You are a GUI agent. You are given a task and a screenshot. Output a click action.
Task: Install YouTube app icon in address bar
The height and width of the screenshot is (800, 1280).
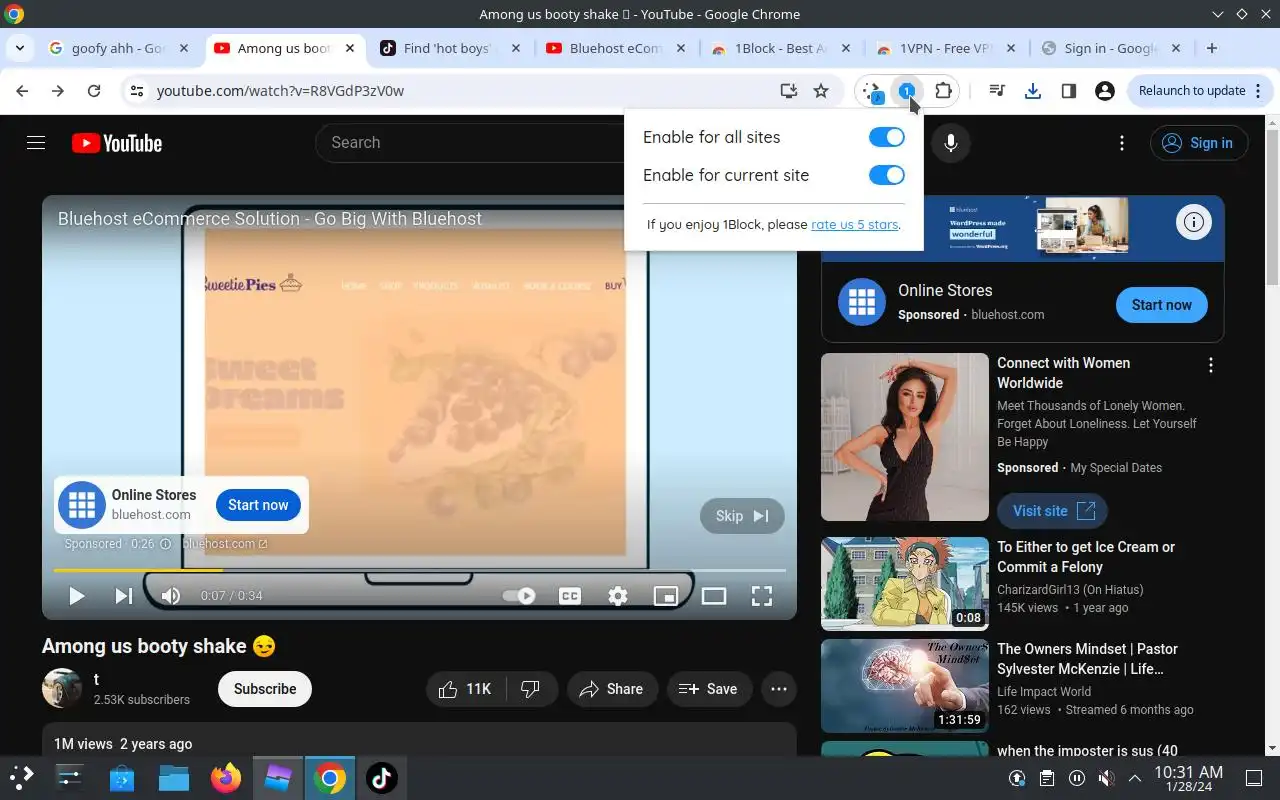pyautogui.click(x=789, y=91)
